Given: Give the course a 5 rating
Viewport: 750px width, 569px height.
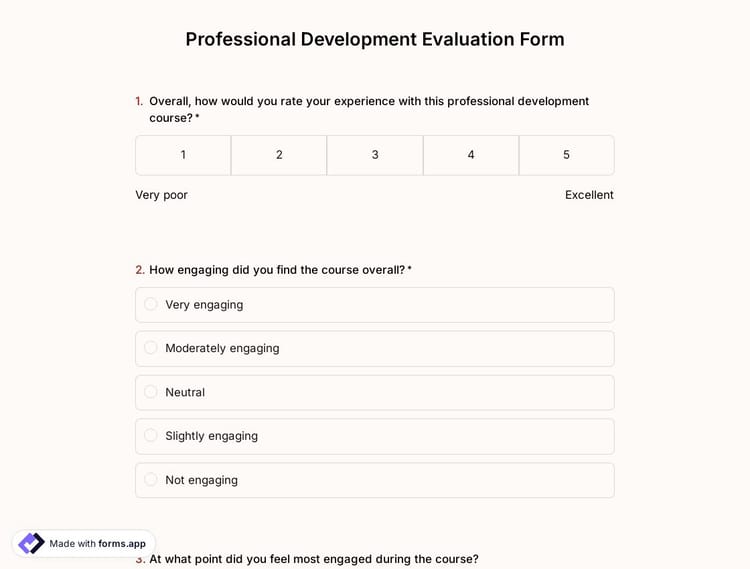Looking at the screenshot, I should click(566, 155).
